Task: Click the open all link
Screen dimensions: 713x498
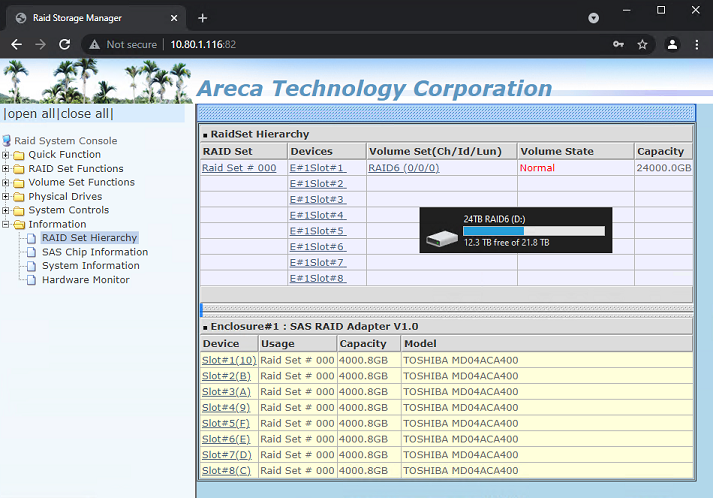Action: pyautogui.click(x=31, y=114)
